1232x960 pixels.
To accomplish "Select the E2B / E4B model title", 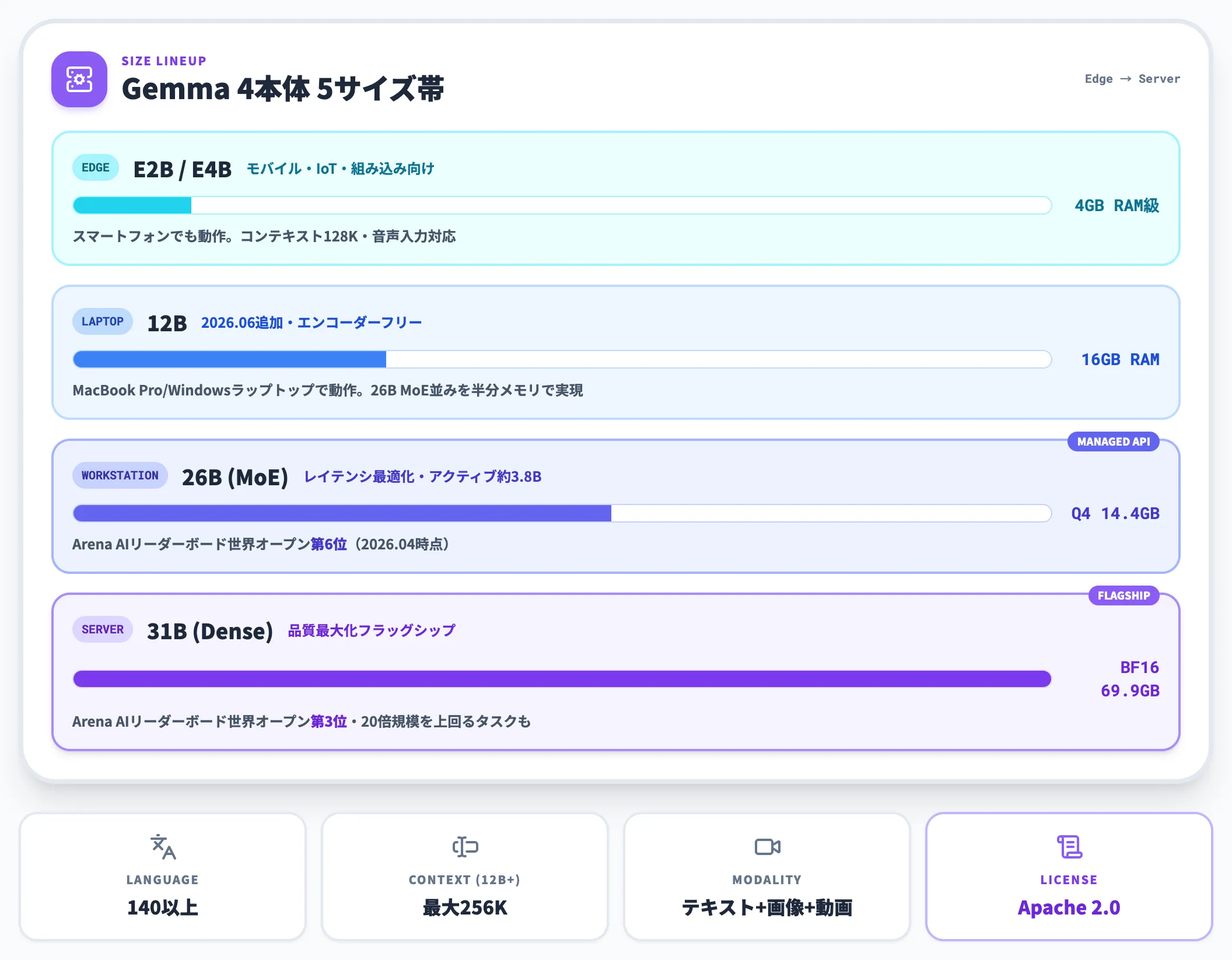I will click(x=183, y=169).
